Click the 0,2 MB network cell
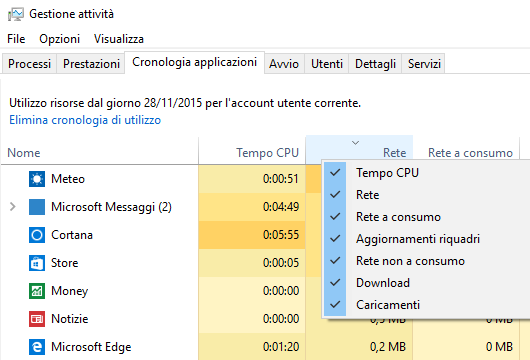The width and height of the screenshot is (530, 360). pos(359,347)
